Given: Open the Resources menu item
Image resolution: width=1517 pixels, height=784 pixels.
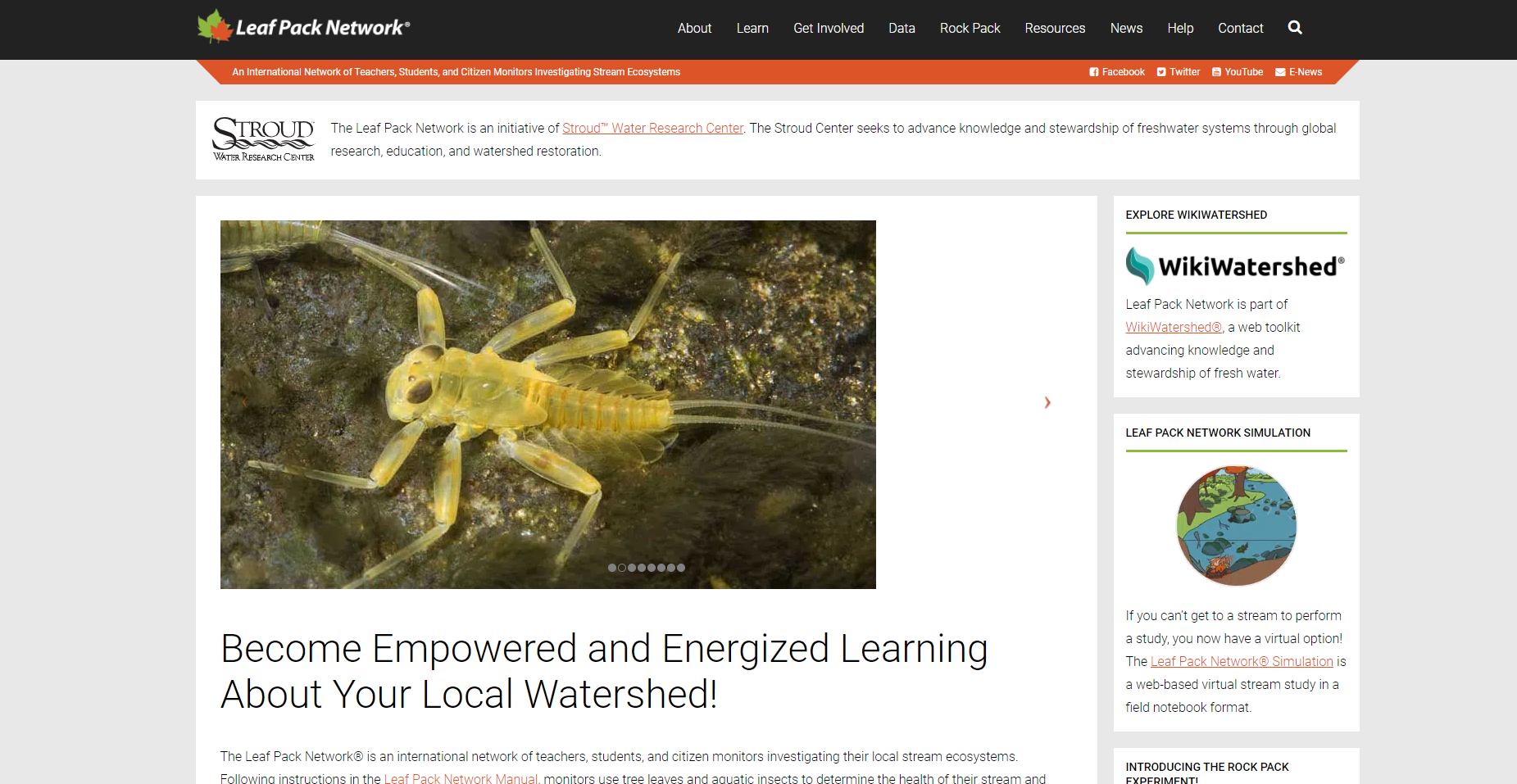Looking at the screenshot, I should [x=1055, y=28].
